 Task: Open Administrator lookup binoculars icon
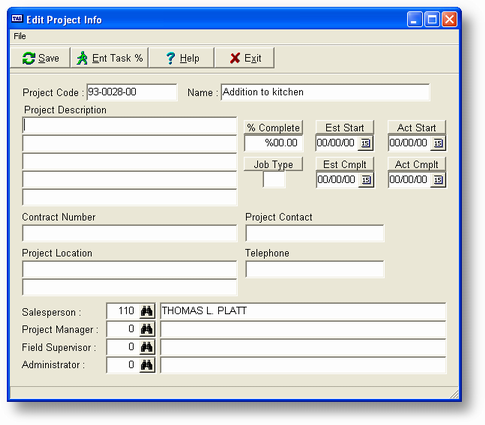147,365
